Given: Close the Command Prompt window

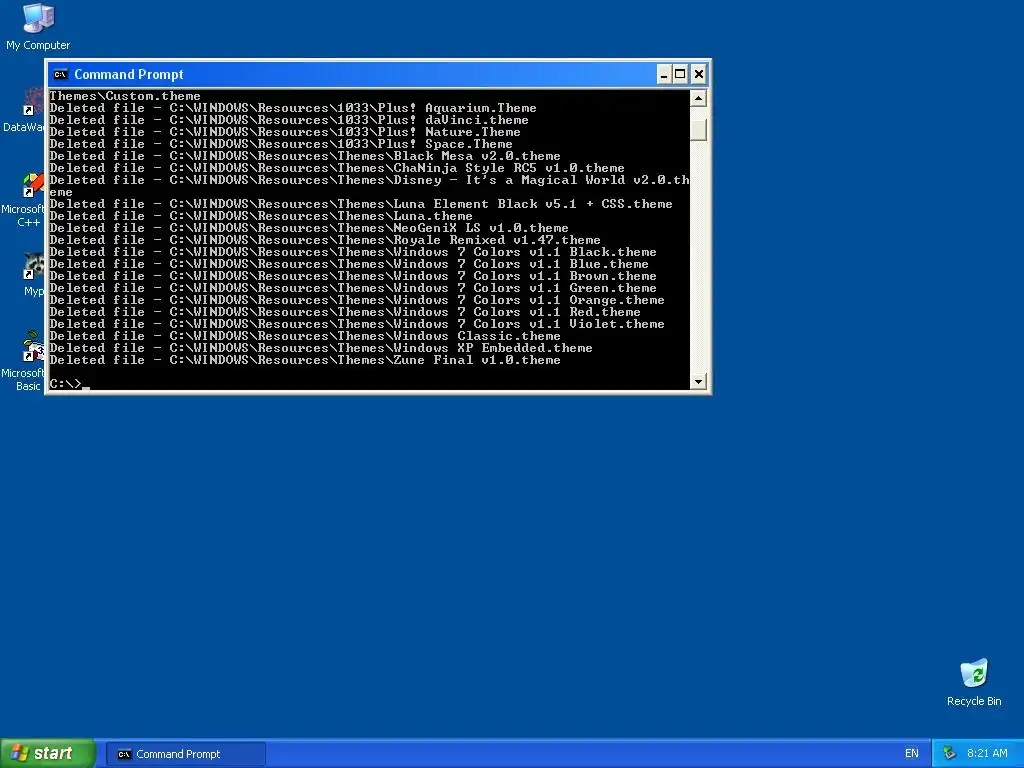Looking at the screenshot, I should click(x=699, y=74).
